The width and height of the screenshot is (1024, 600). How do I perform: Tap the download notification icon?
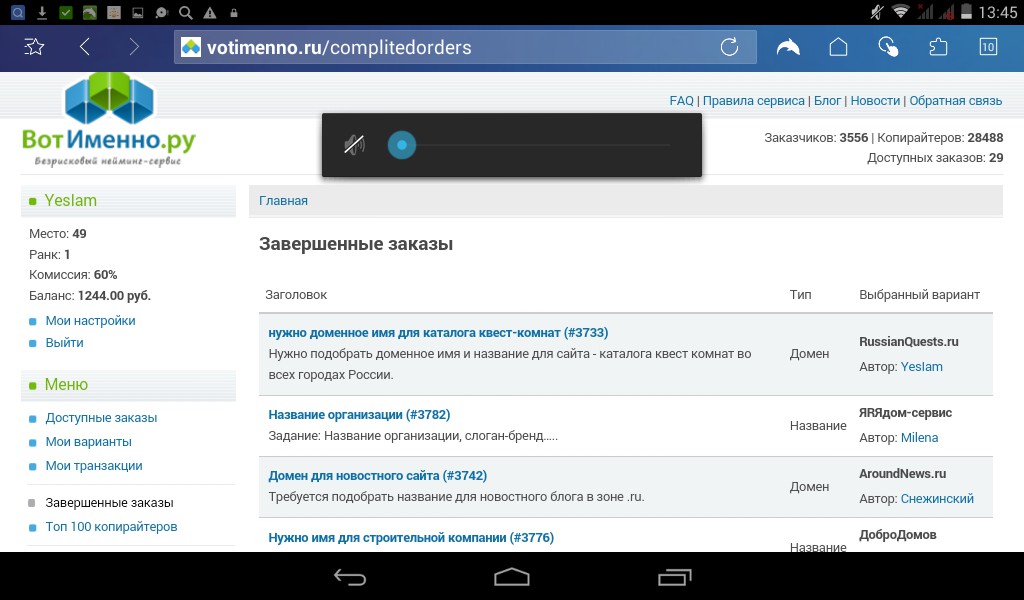[42, 12]
